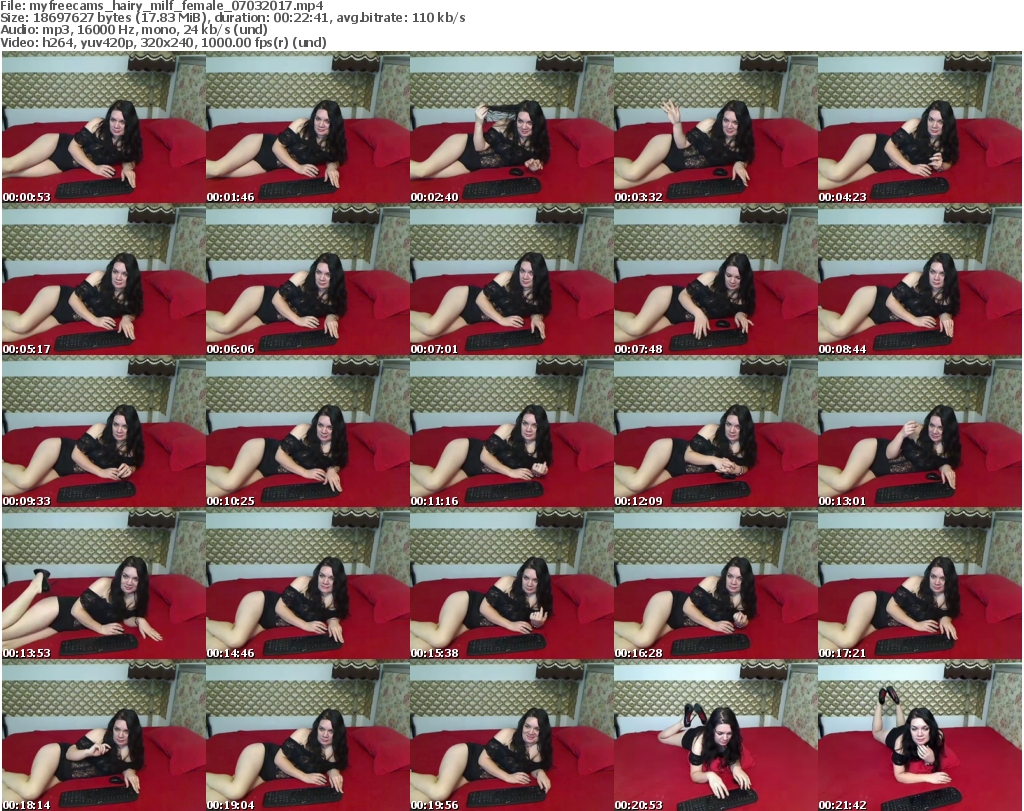Image resolution: width=1024 pixels, height=811 pixels.
Task: Click the "Audio: mp3, 16000 Hz" header line
Action: 134,30
